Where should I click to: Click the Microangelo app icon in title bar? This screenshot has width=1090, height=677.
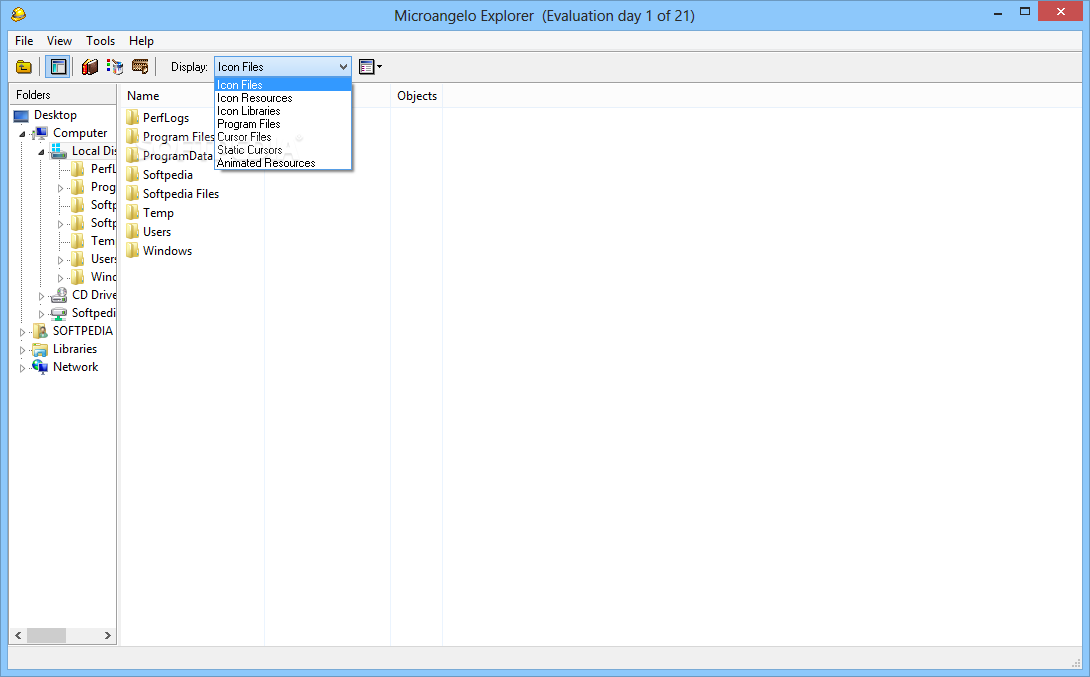(19, 14)
